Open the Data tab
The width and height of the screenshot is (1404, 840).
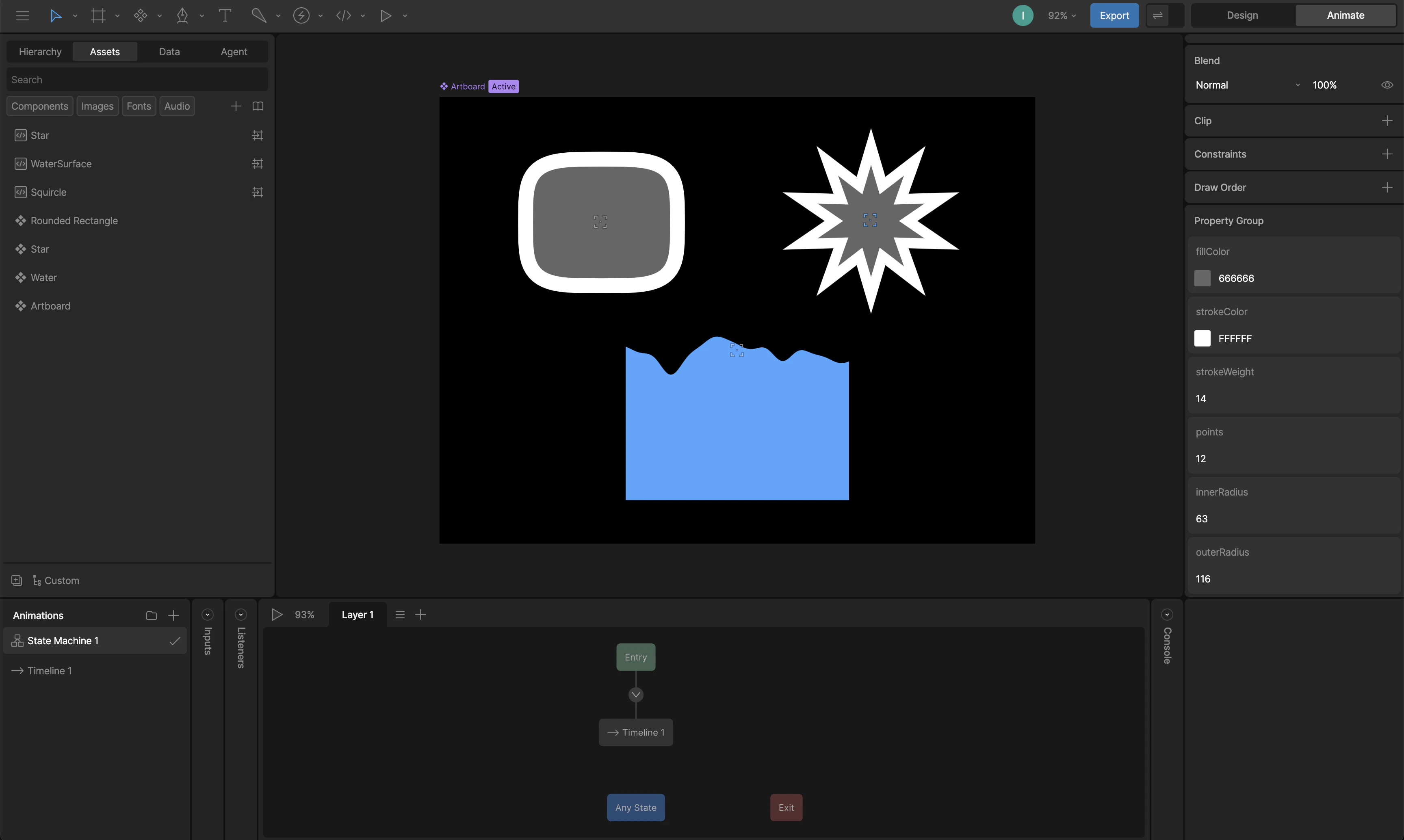tap(169, 52)
